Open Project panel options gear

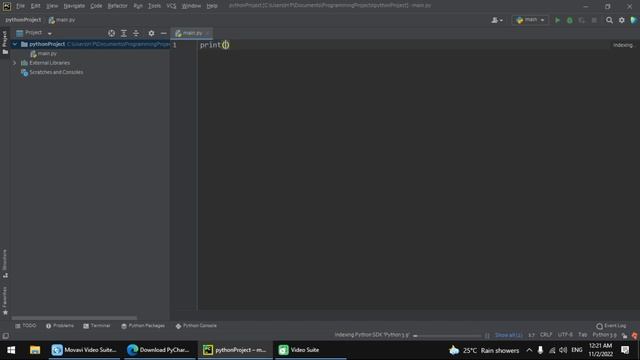(151, 33)
